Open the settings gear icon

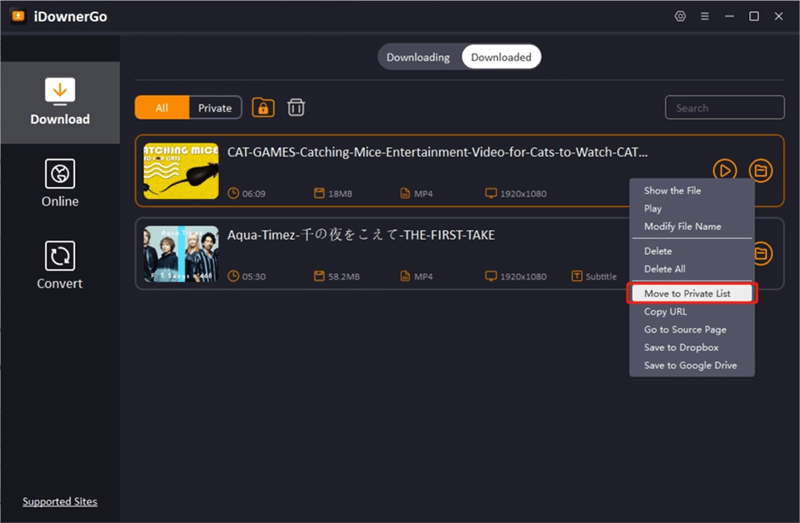680,17
